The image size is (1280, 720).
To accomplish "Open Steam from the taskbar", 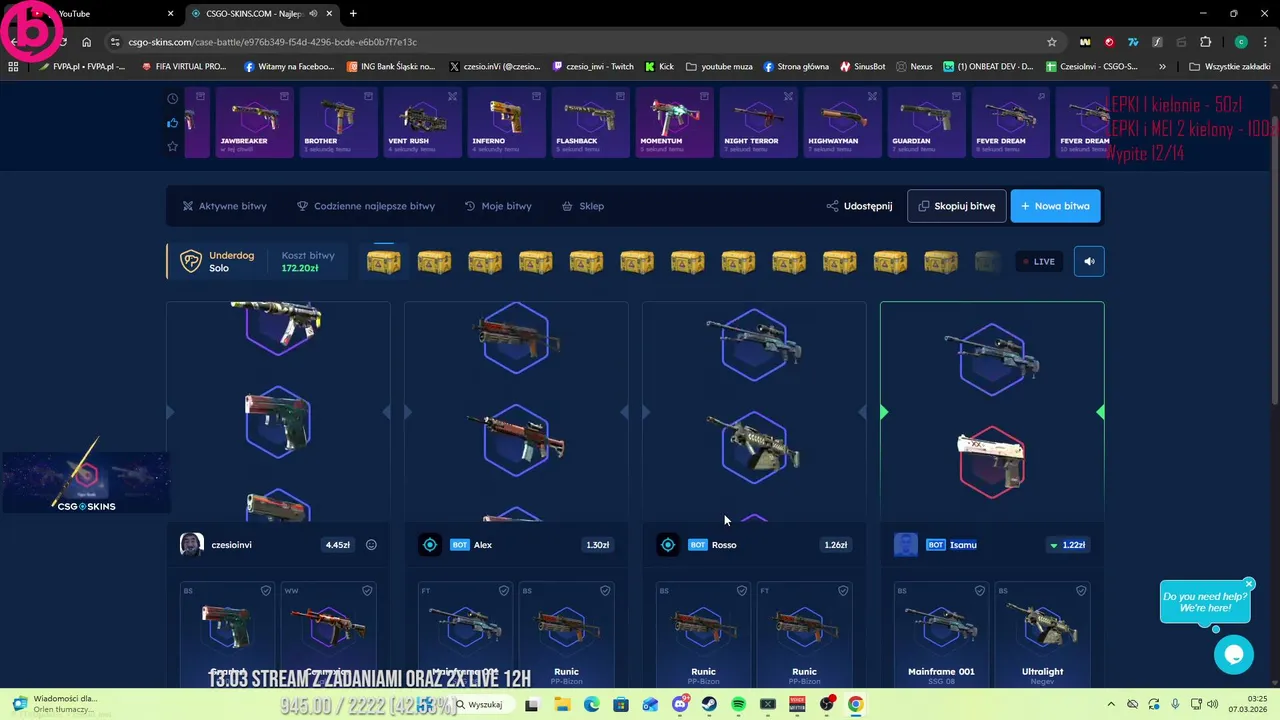I will [x=709, y=704].
